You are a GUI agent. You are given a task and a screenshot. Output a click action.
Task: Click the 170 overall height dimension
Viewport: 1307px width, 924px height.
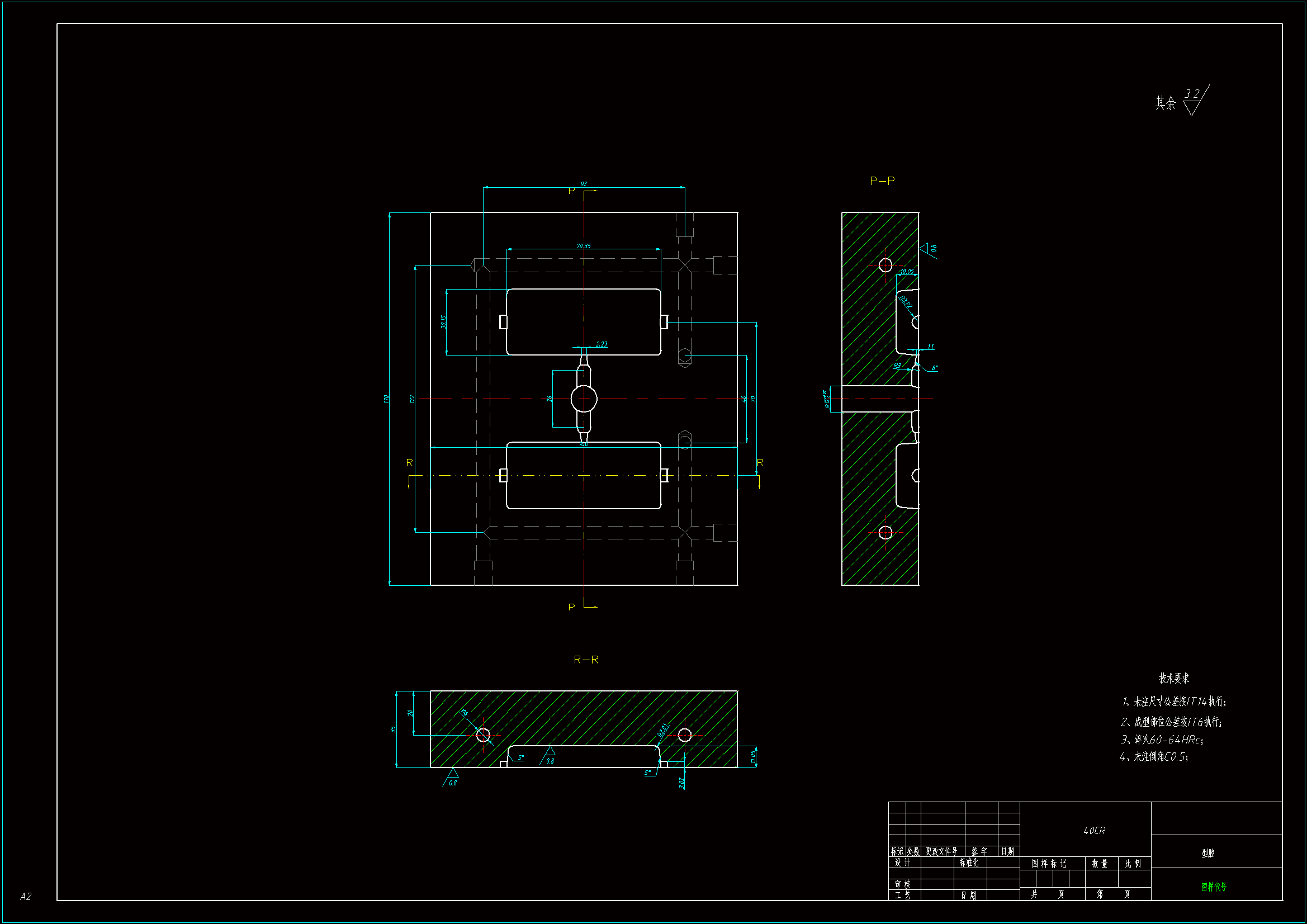click(x=386, y=399)
